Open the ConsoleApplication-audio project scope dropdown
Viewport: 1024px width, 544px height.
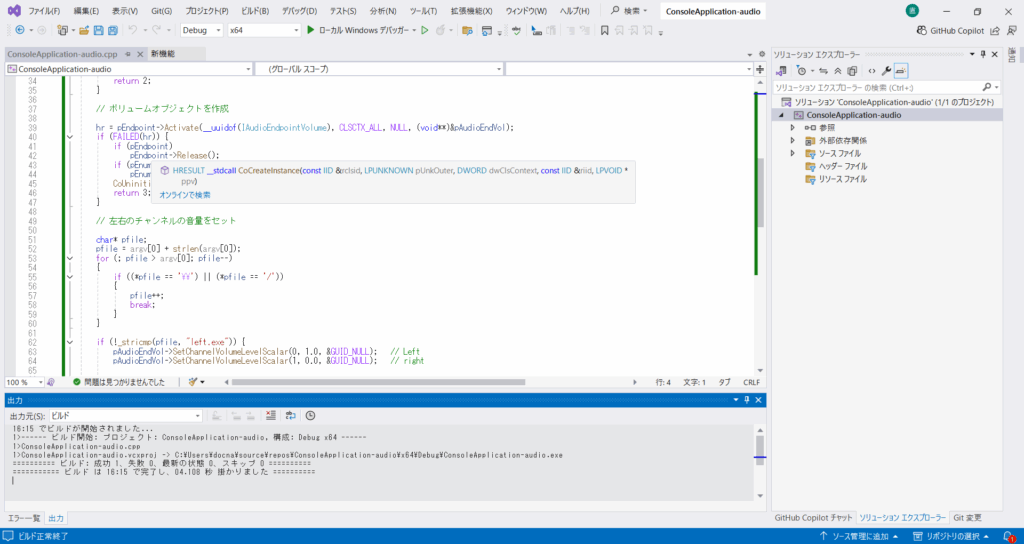click(x=129, y=69)
